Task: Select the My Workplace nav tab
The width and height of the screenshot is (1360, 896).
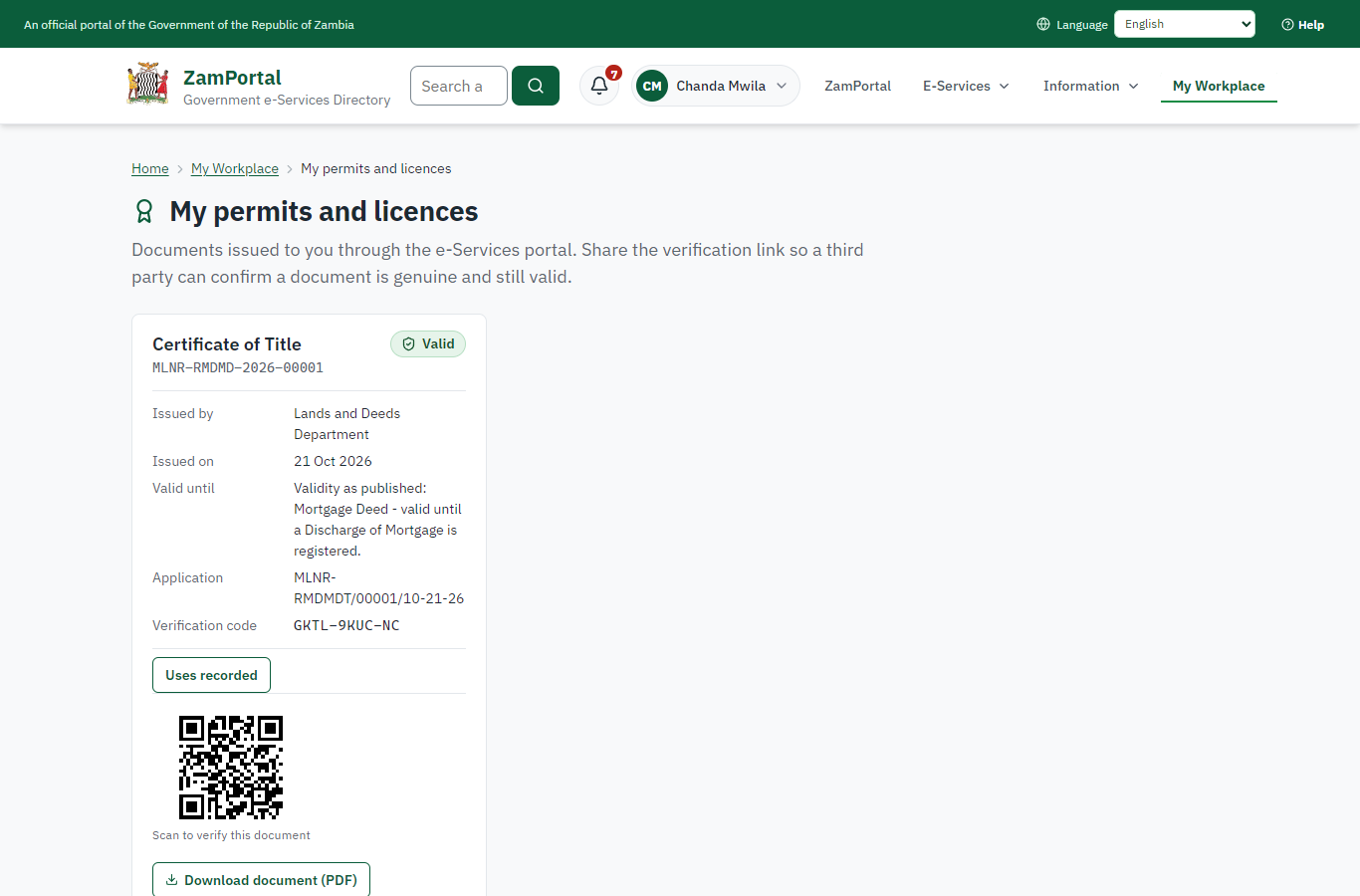Action: (x=1219, y=86)
